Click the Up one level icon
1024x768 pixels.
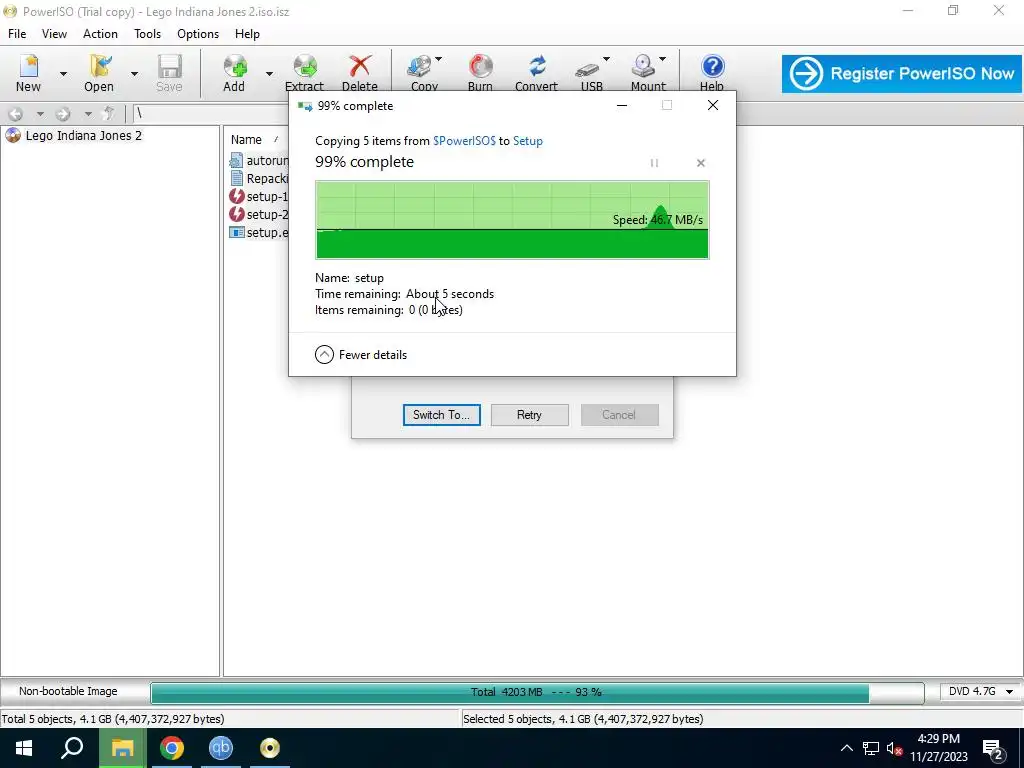click(108, 114)
